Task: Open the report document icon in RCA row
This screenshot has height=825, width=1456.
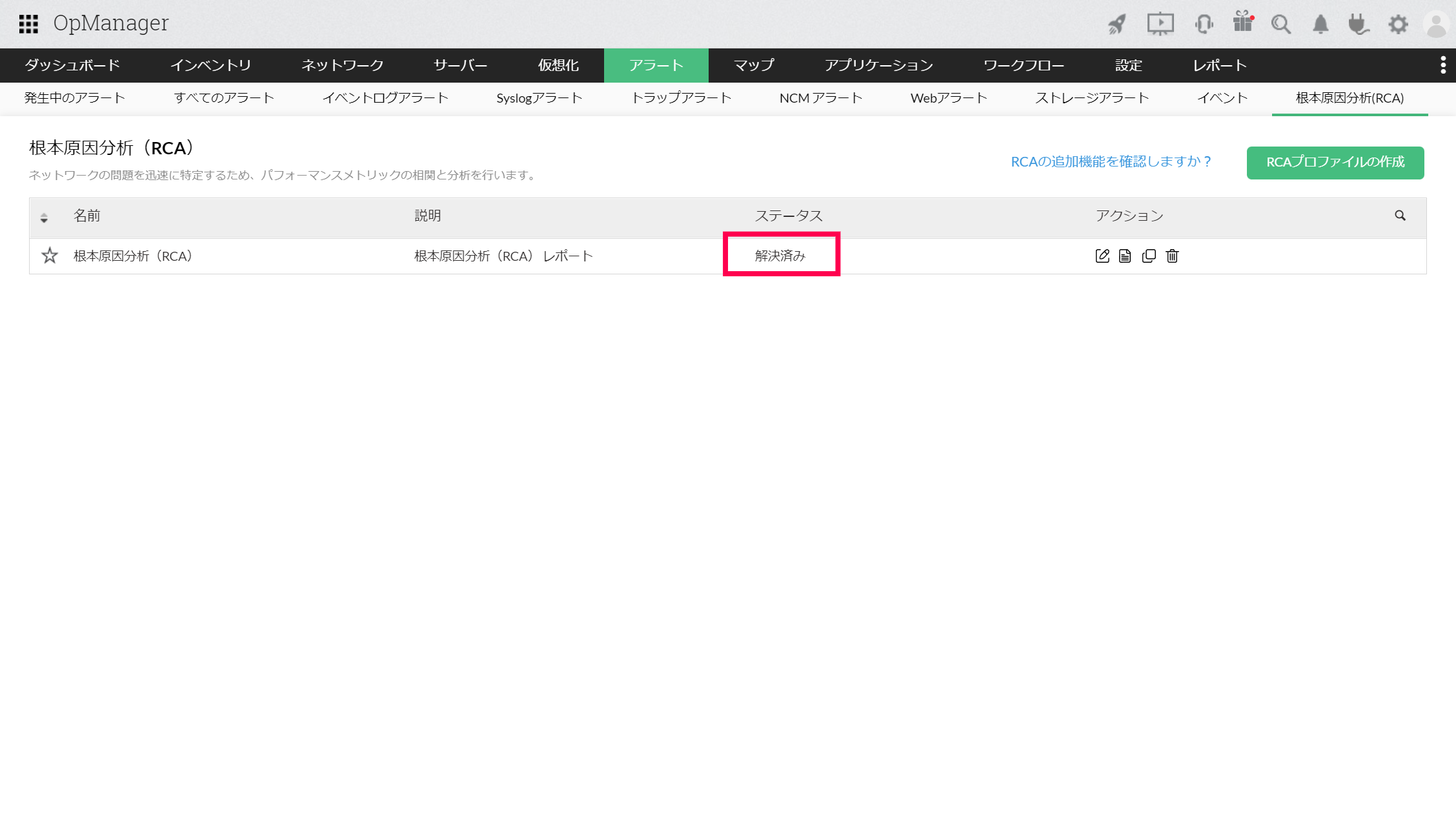Action: 1125,256
